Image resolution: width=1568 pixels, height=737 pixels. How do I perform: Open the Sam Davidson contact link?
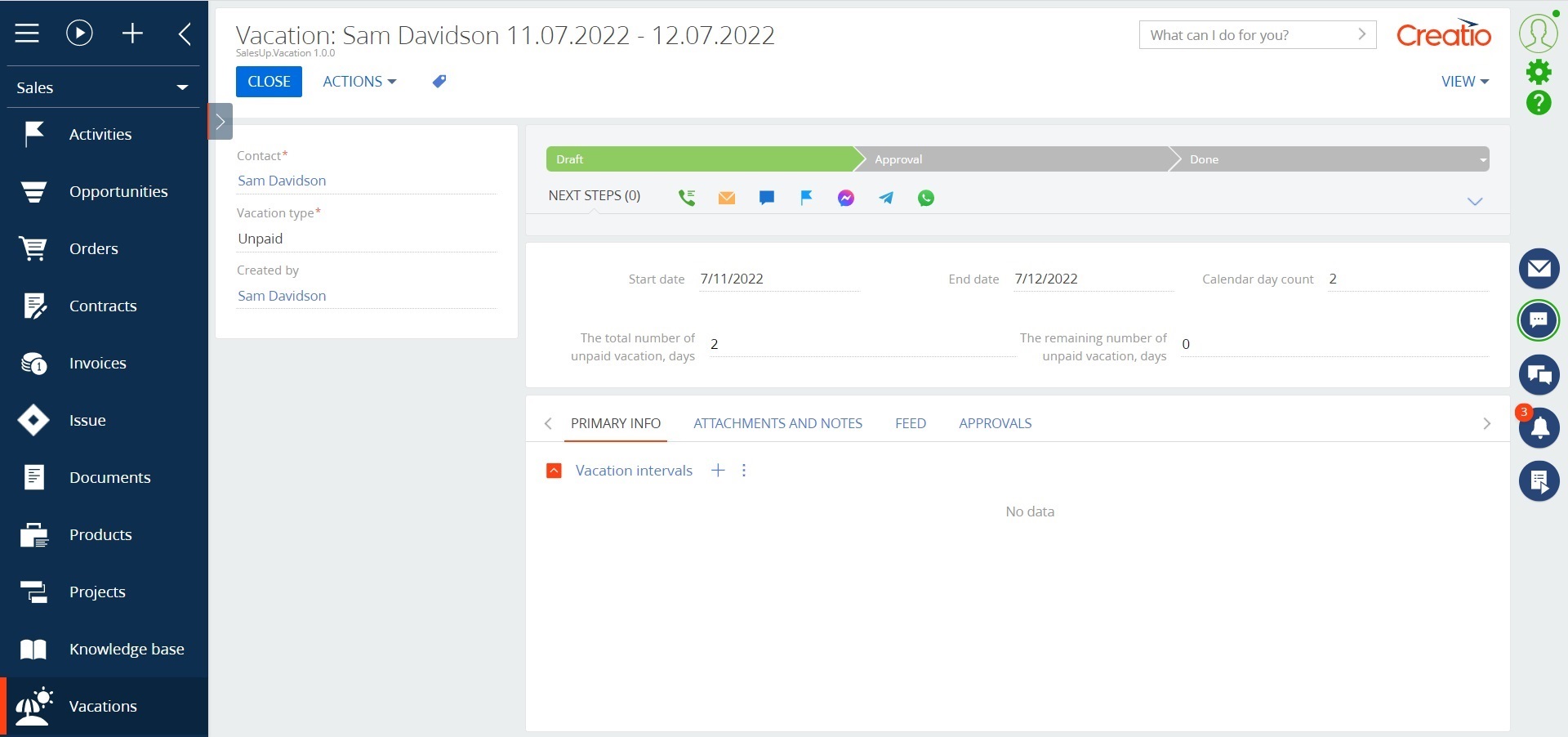click(282, 181)
